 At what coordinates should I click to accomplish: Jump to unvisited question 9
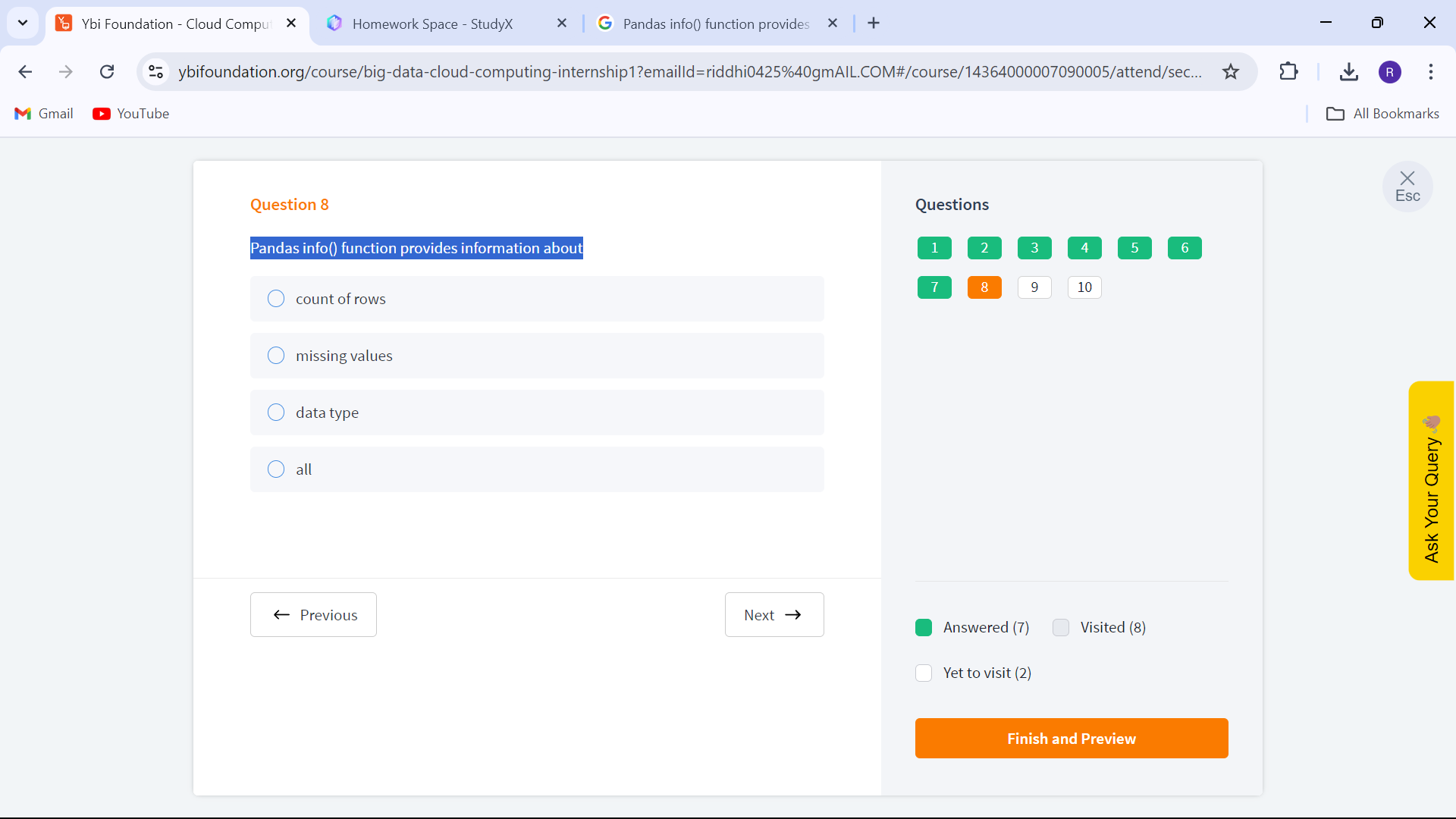[1034, 287]
